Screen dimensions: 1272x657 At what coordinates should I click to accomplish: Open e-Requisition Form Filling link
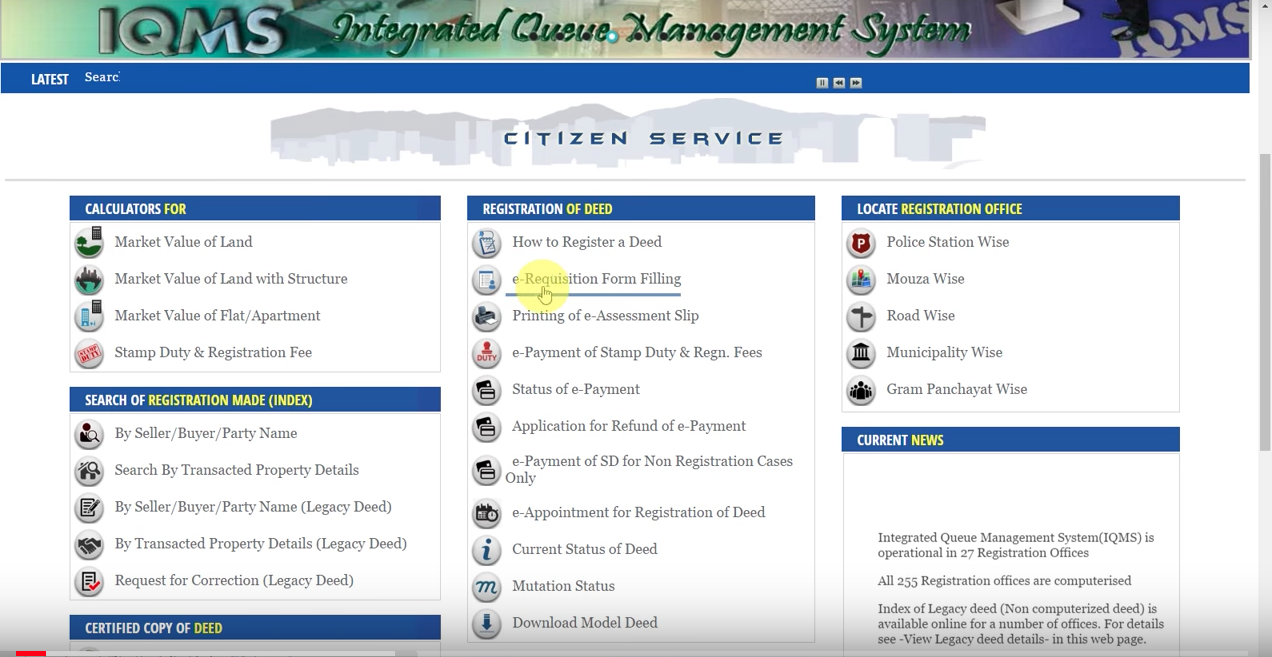pyautogui.click(x=596, y=279)
